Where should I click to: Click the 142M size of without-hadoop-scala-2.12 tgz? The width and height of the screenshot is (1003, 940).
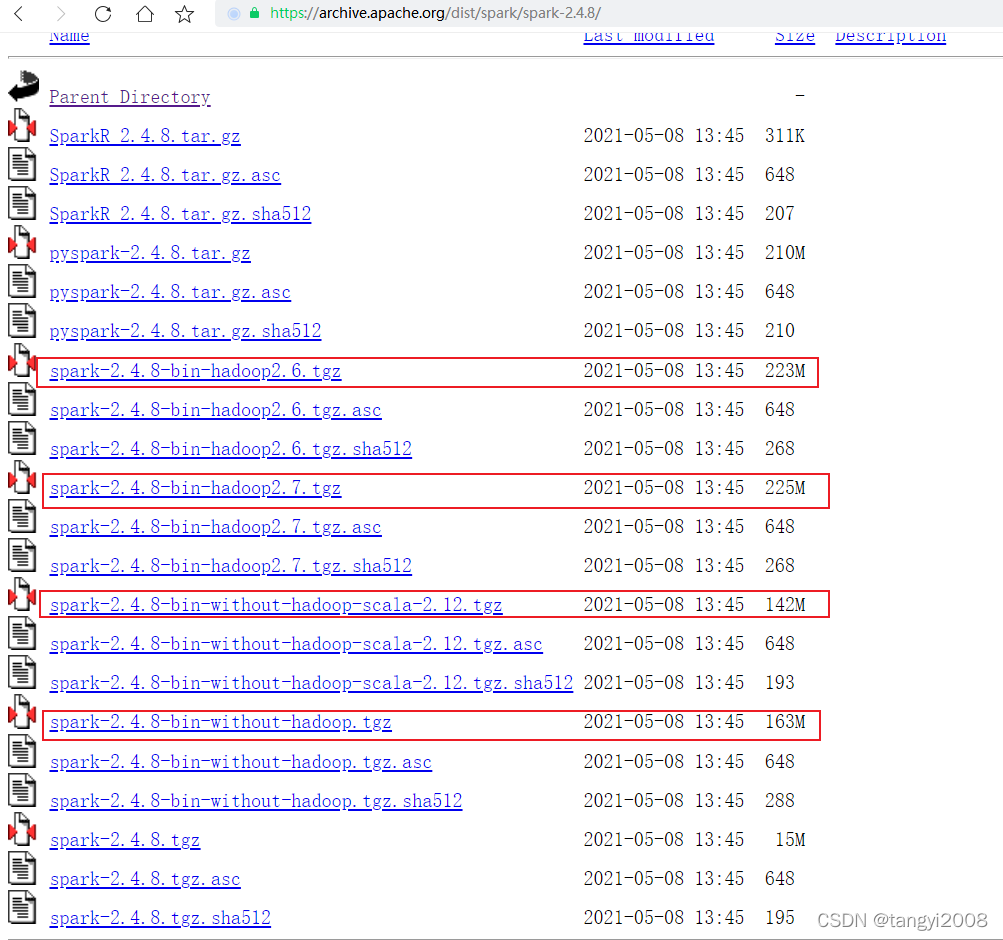pyautogui.click(x=785, y=605)
